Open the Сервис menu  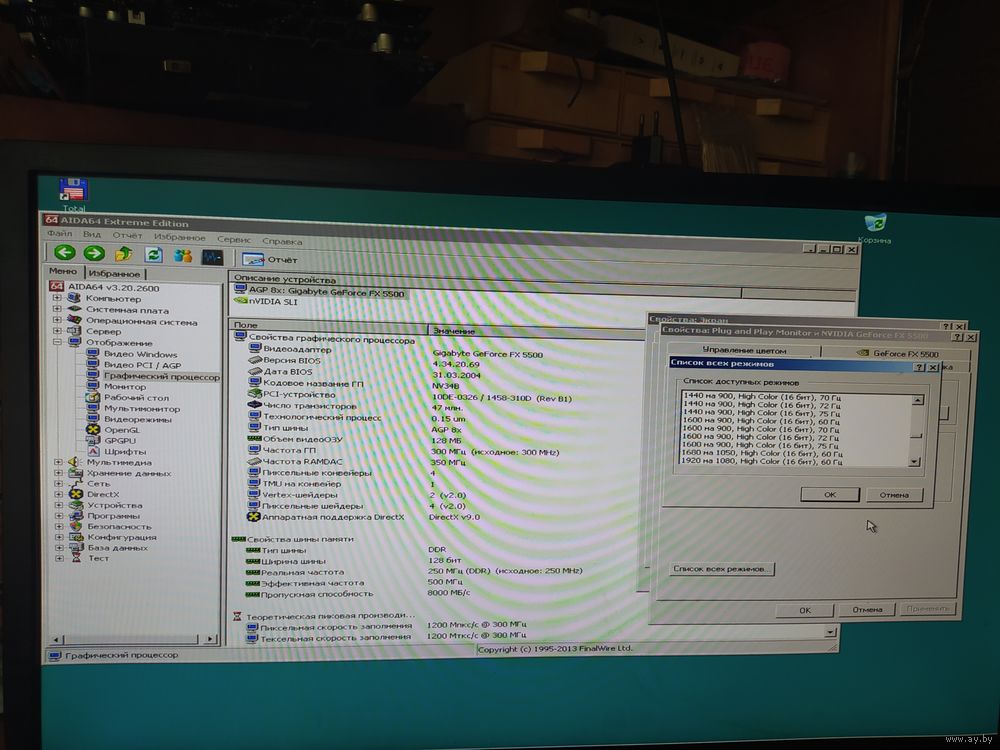click(233, 239)
